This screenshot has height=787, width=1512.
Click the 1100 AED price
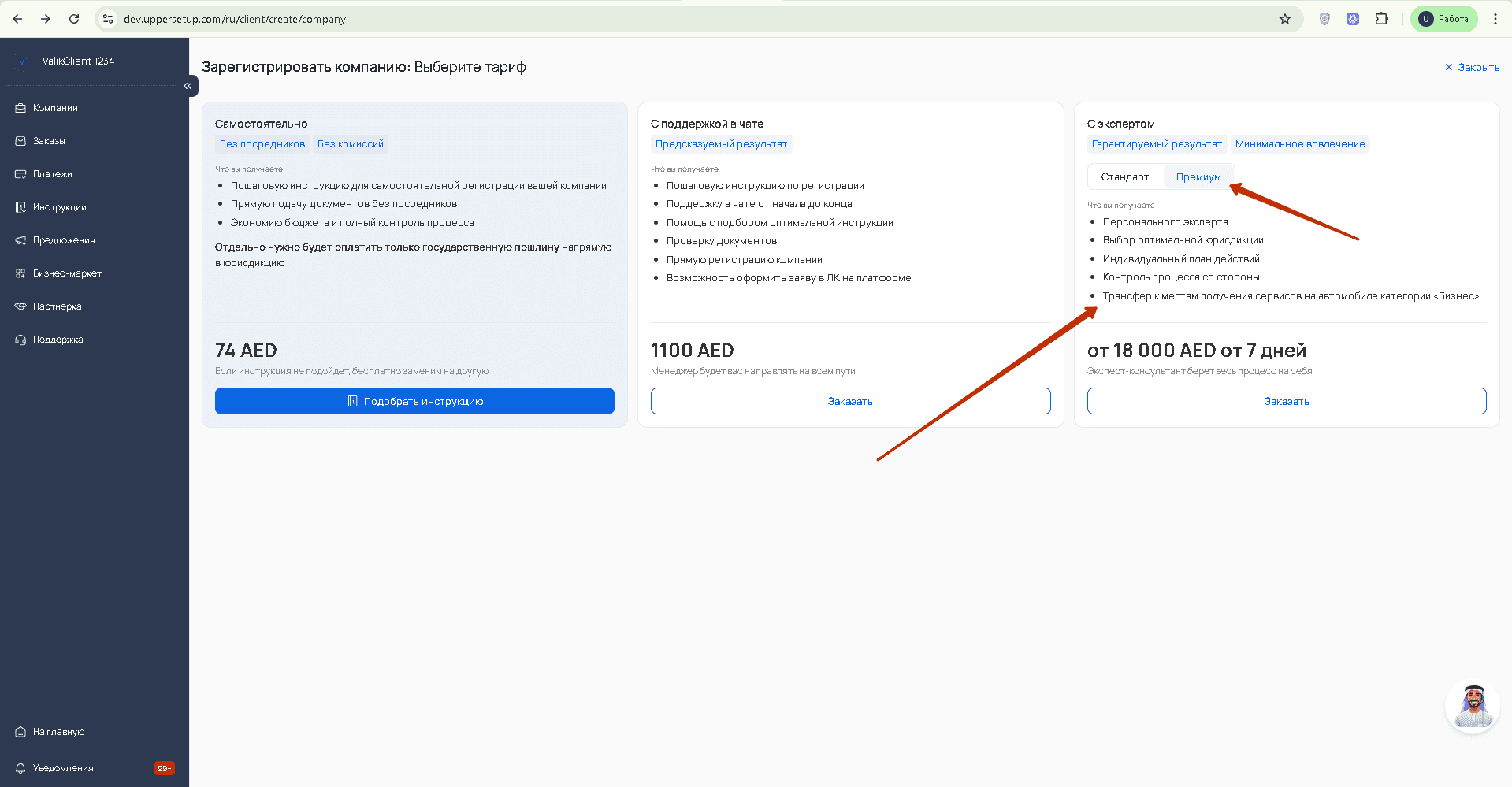pos(692,351)
